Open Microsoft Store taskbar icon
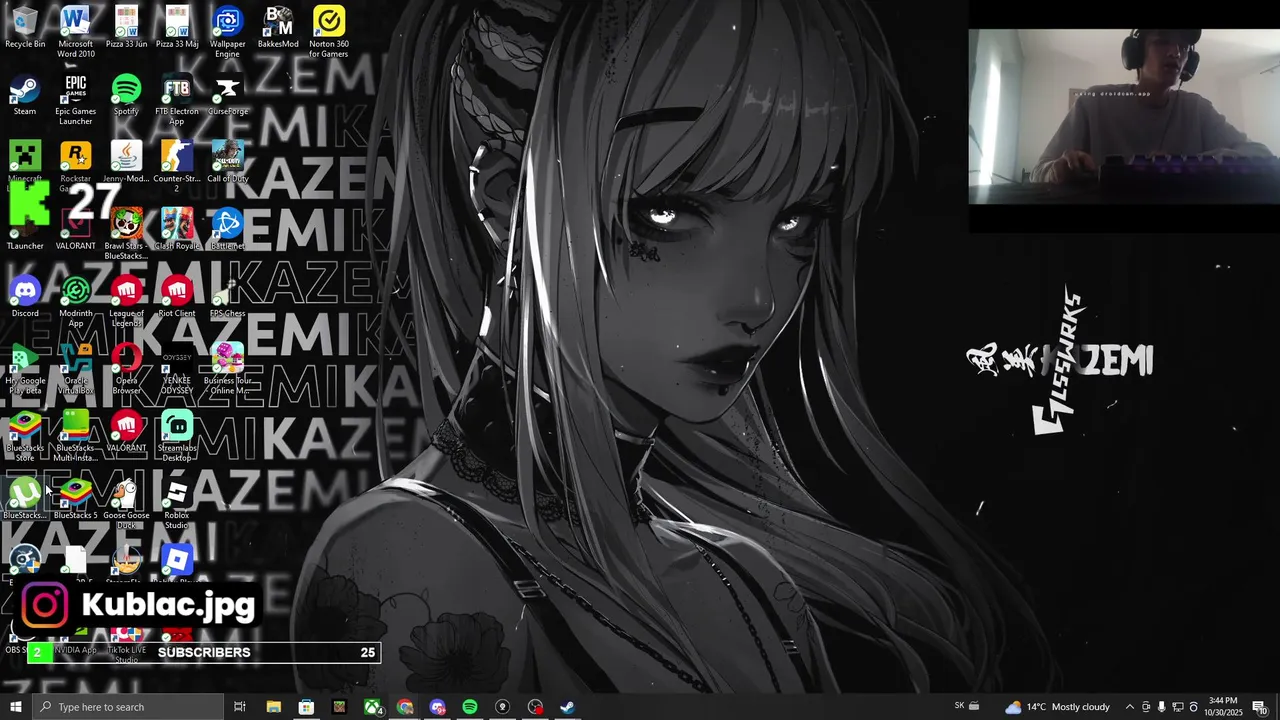Image resolution: width=1280 pixels, height=720 pixels. click(306, 707)
